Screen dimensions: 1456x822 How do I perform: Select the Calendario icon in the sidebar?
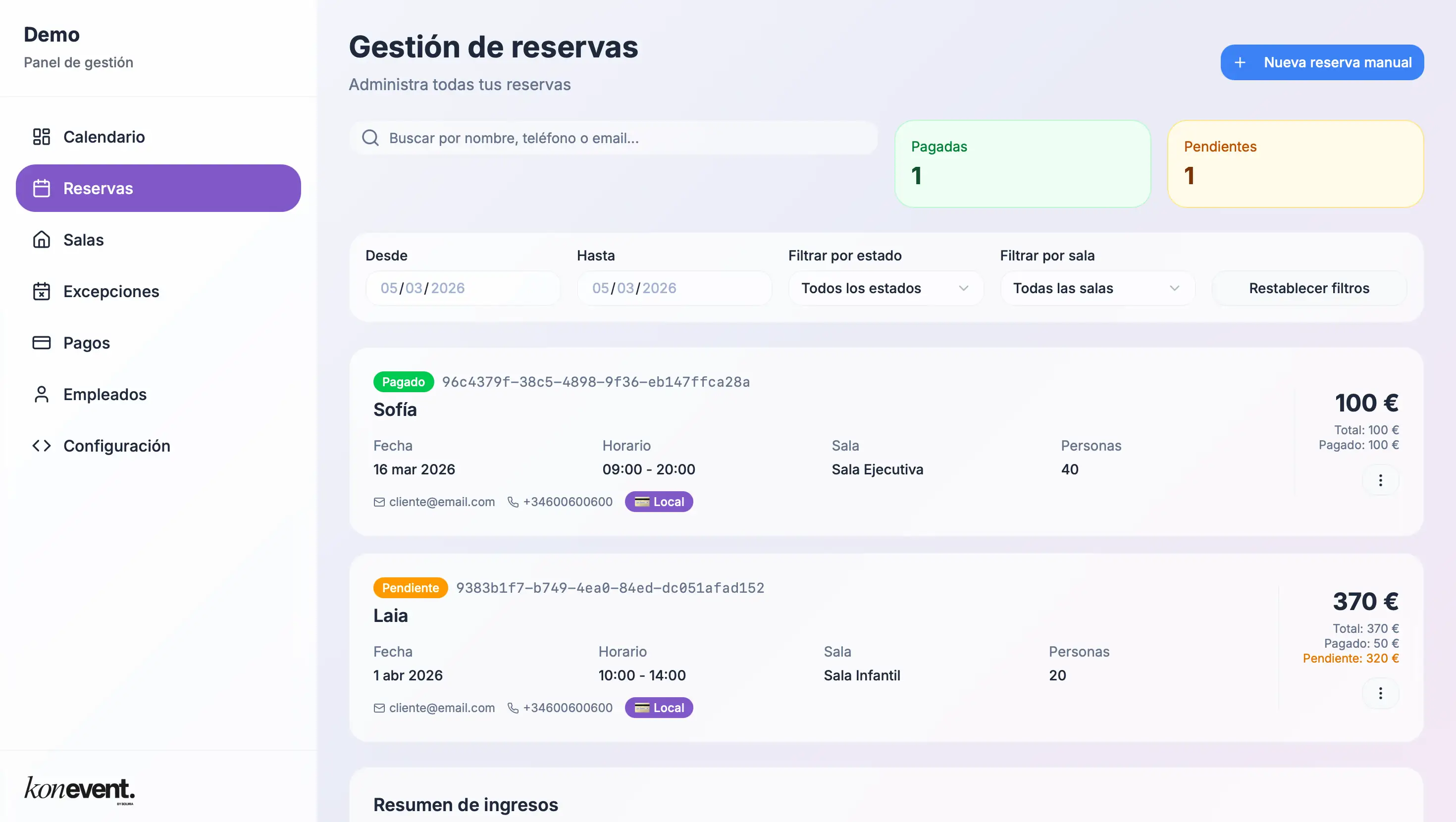[41, 137]
